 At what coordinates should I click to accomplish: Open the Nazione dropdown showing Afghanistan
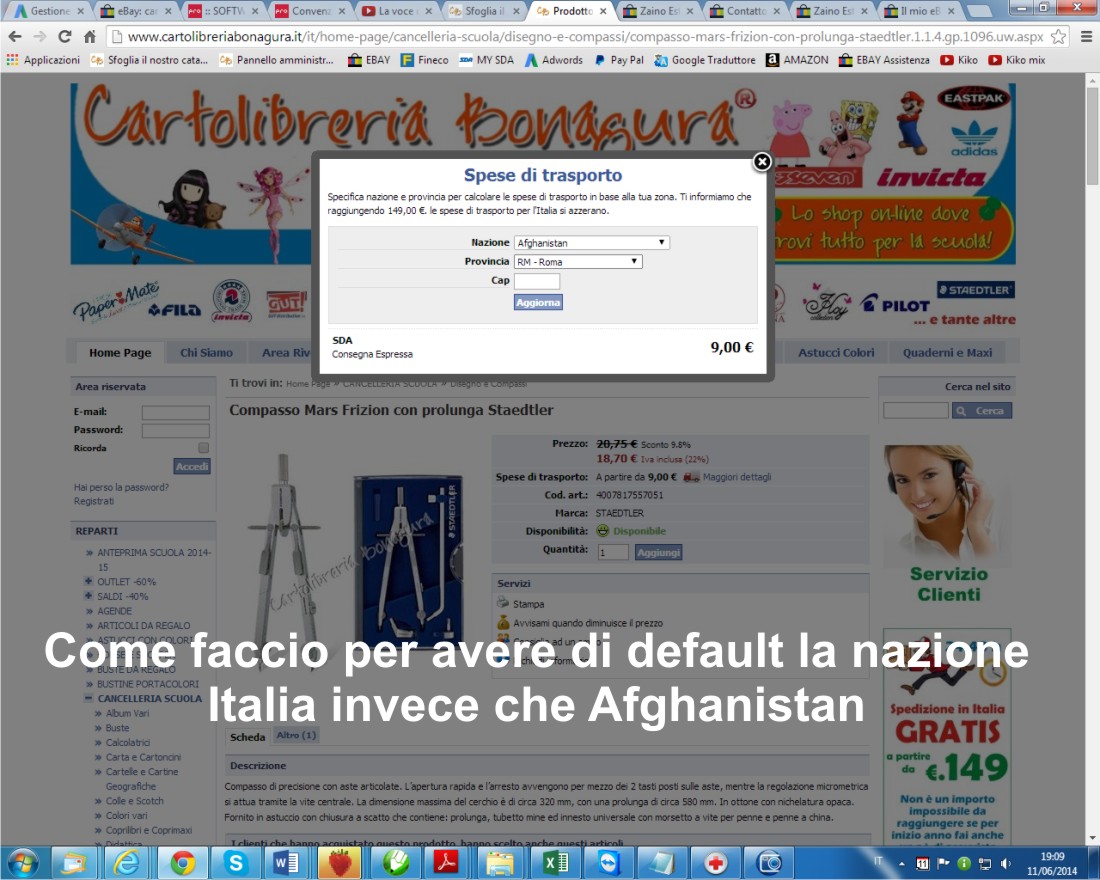point(591,243)
